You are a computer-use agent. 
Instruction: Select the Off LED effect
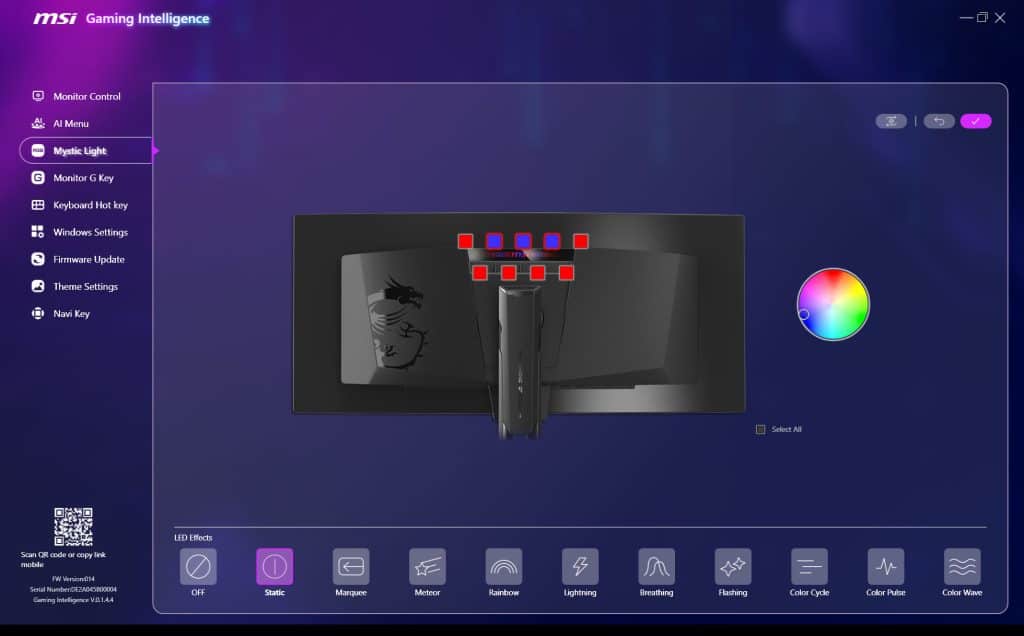point(197,567)
